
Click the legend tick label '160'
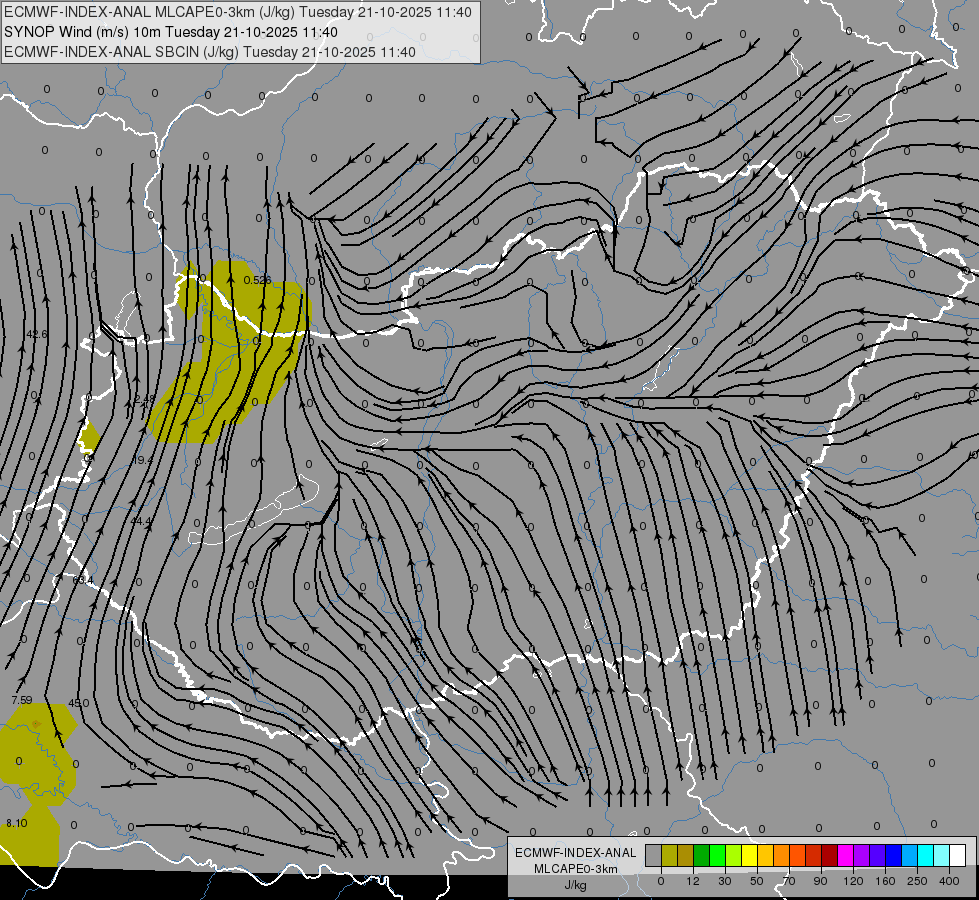coord(885,881)
